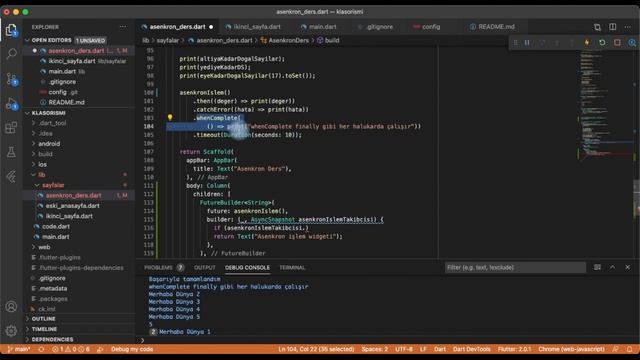Expand the ios folder
Viewport: 640px width, 360px height.
(42, 164)
